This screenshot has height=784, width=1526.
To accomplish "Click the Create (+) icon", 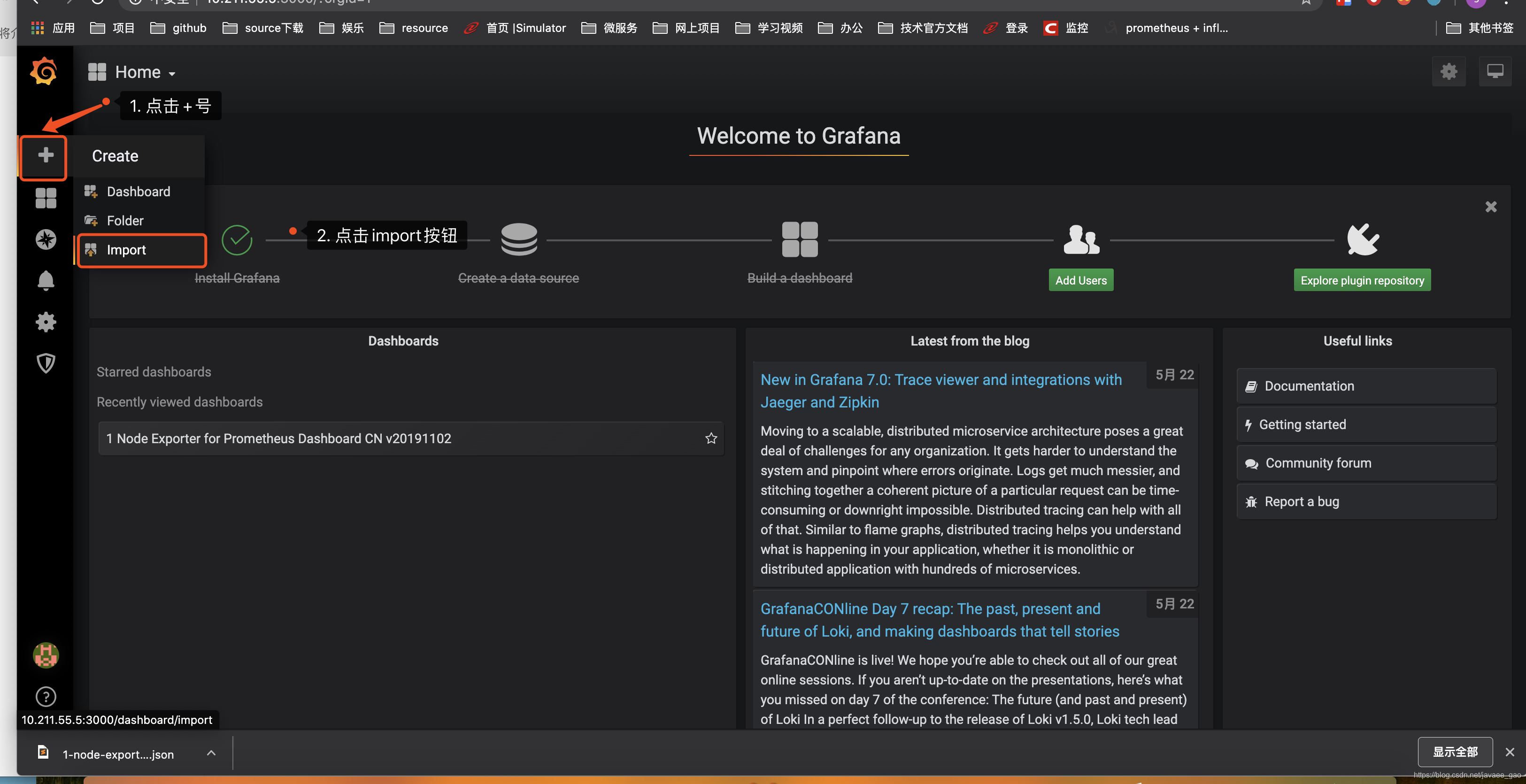I will pos(45,155).
